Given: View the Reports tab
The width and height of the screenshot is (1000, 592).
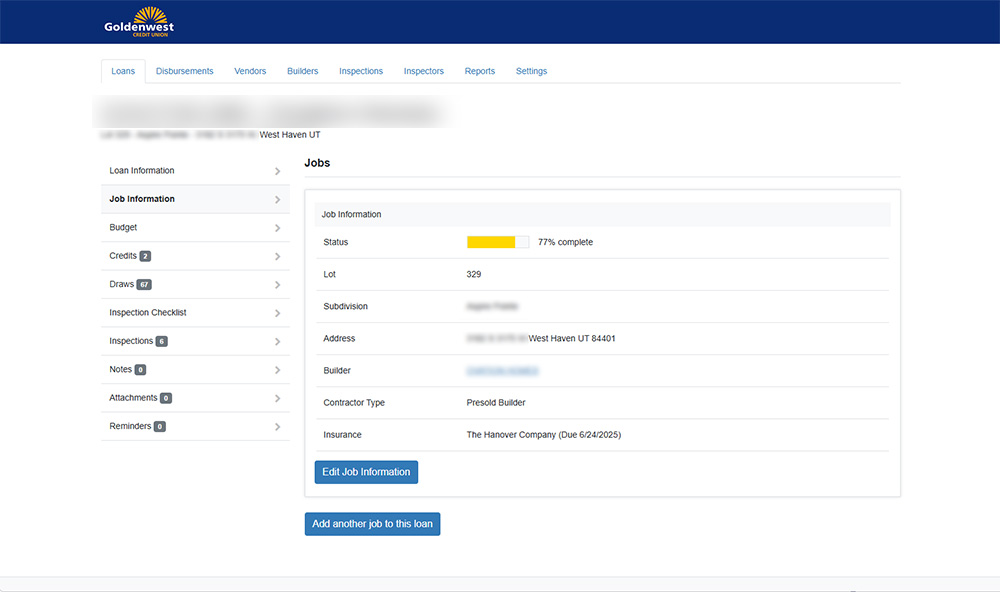Looking at the screenshot, I should point(480,71).
